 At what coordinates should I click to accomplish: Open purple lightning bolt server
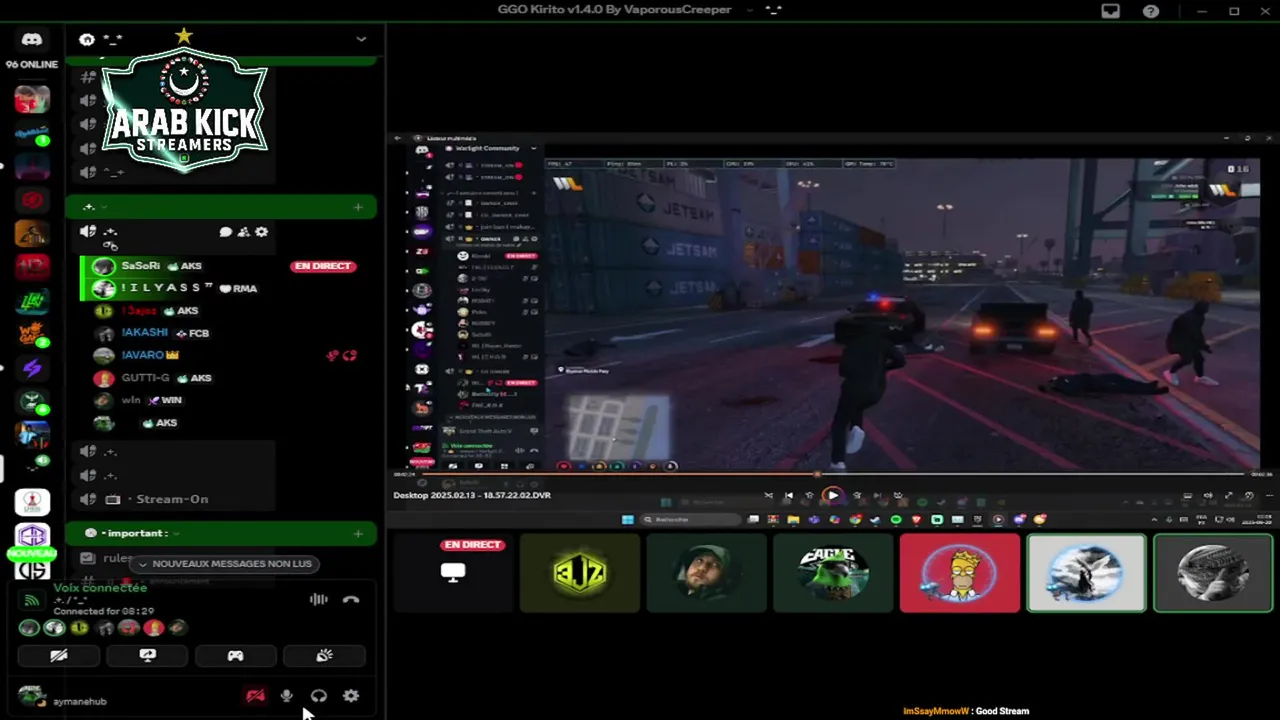click(x=32, y=369)
